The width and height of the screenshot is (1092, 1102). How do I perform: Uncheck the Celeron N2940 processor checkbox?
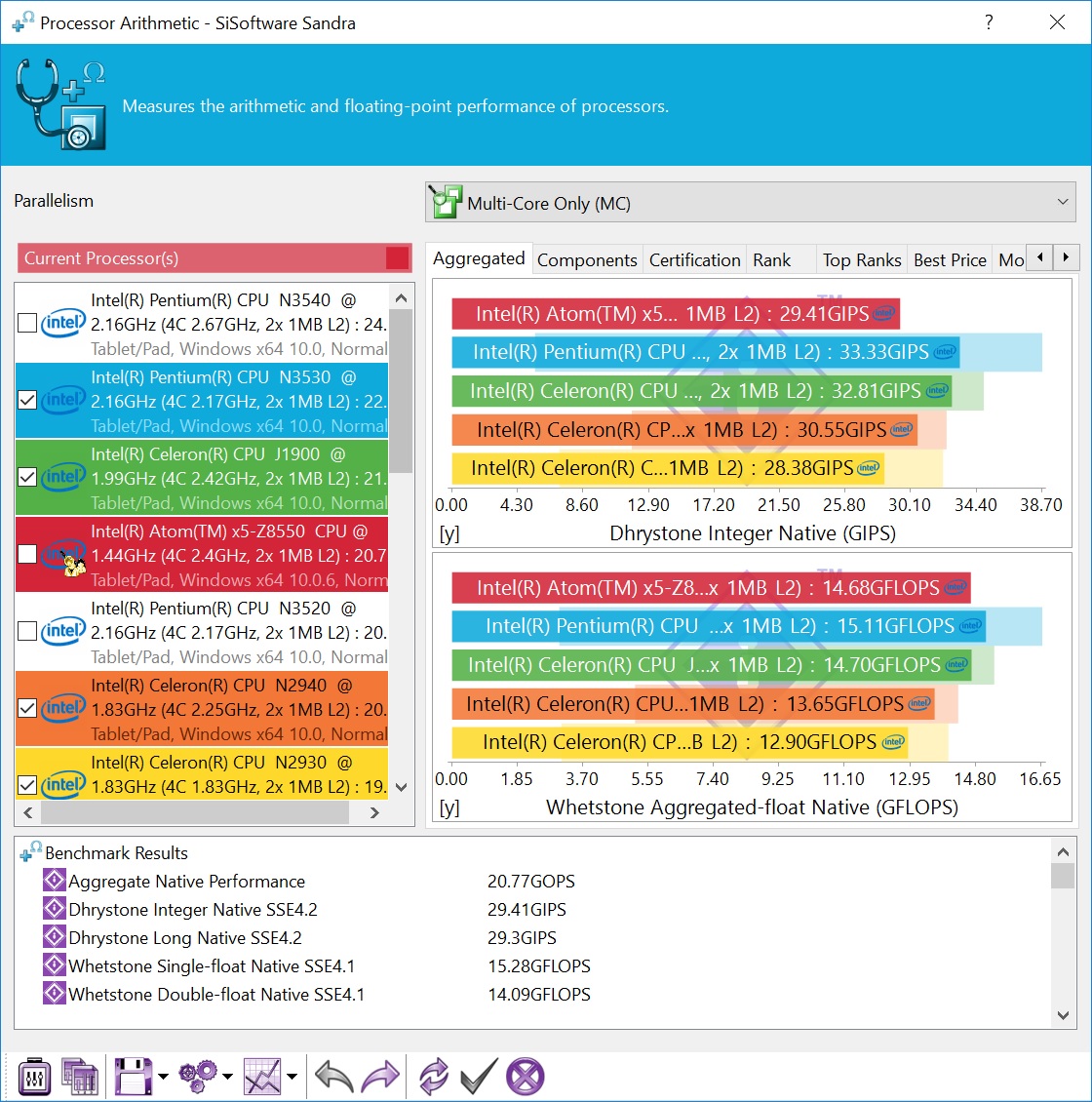[27, 708]
